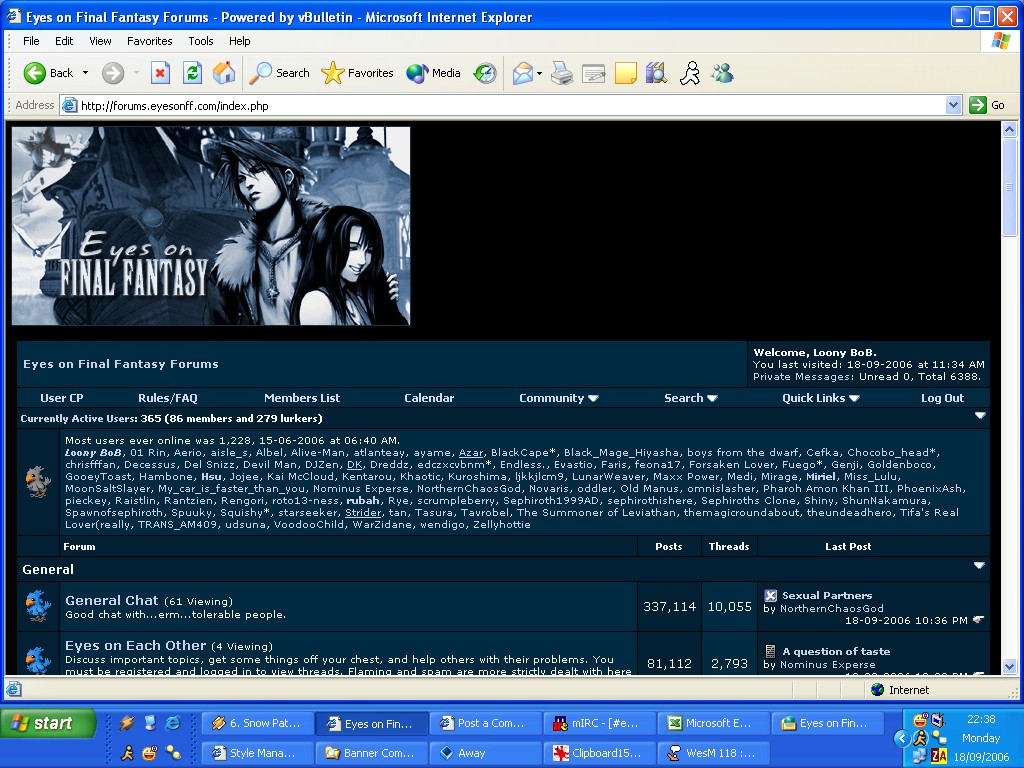Open user Azar in active users list
Screen dimensions: 1024x768
point(471,453)
